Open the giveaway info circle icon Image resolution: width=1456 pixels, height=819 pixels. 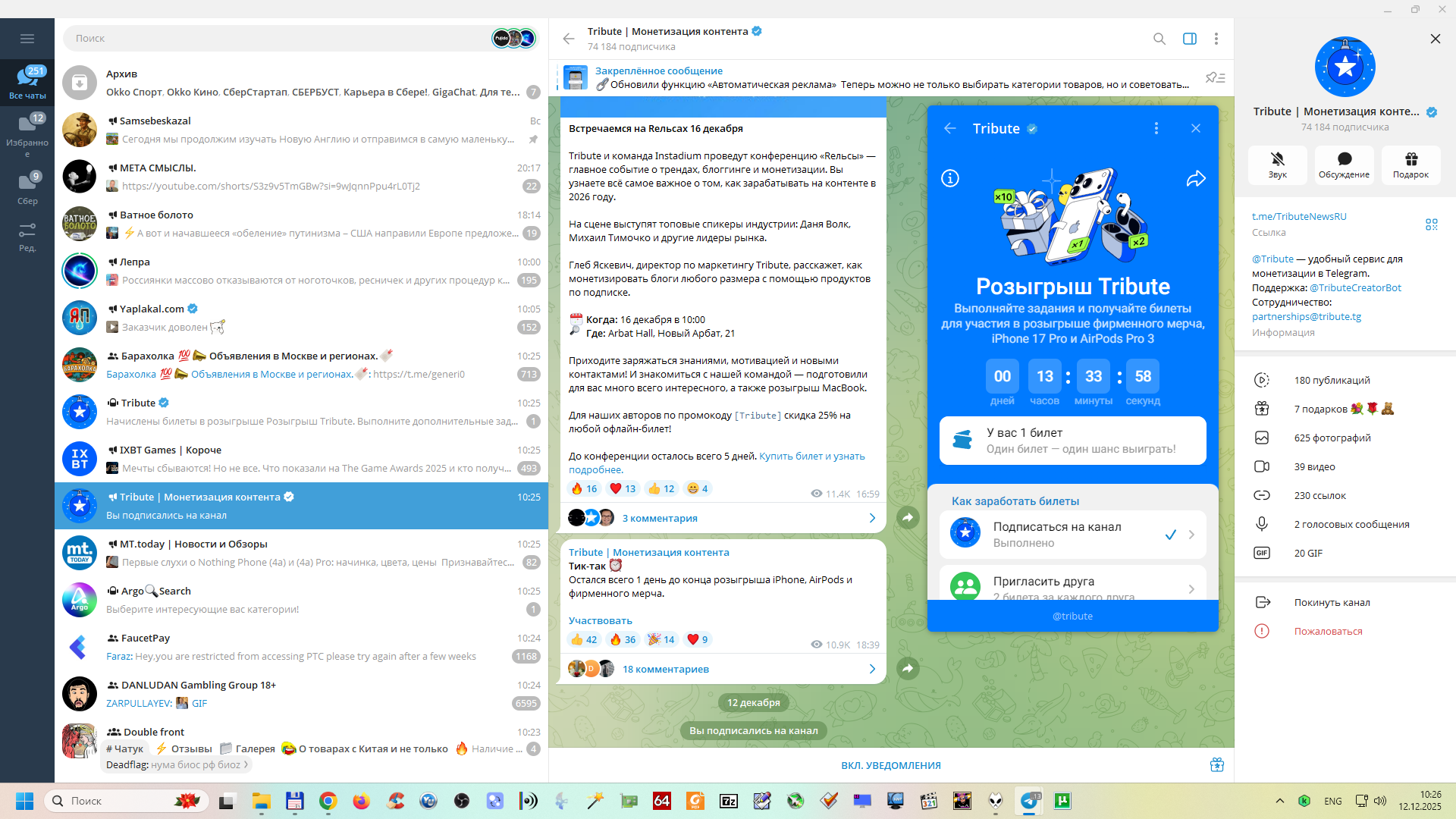point(950,178)
